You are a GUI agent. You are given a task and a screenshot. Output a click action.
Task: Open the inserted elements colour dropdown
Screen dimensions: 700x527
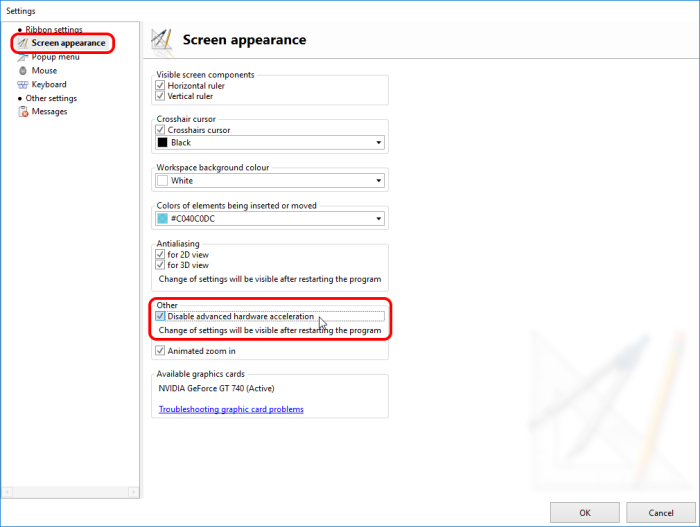(378, 219)
